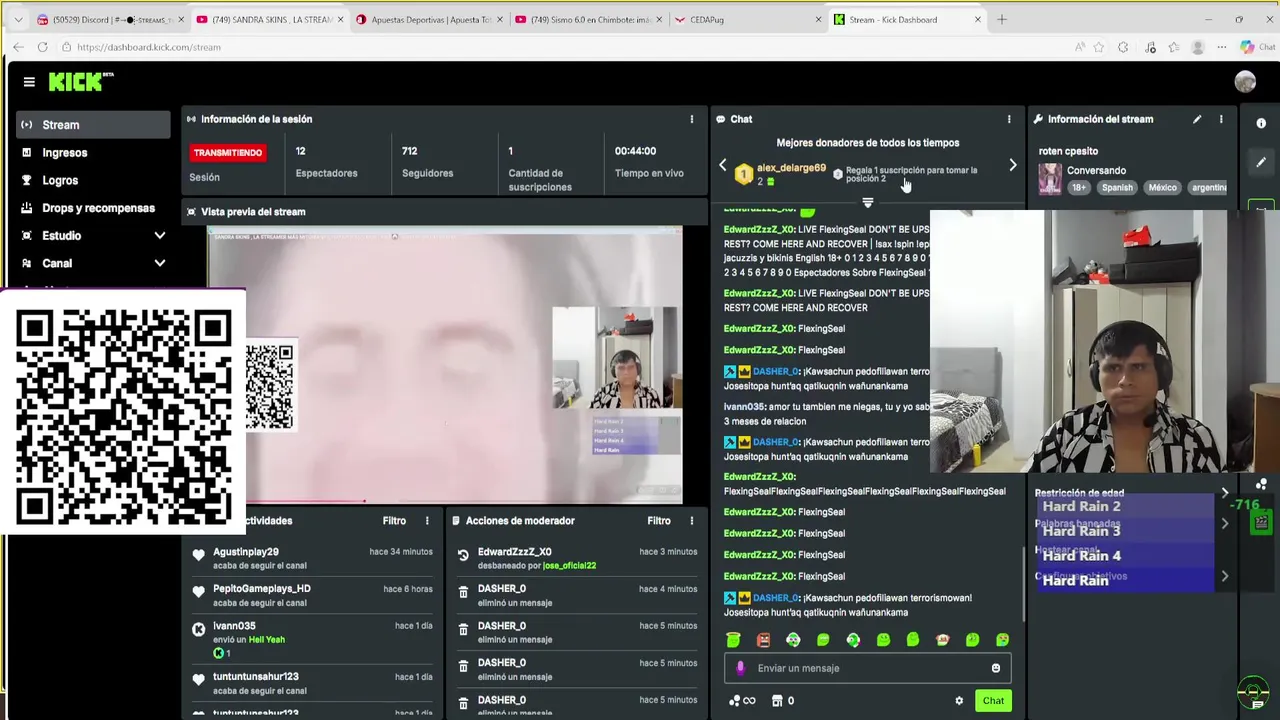Show next top donor with right arrow
This screenshot has width=1280, height=720.
(x=1012, y=166)
